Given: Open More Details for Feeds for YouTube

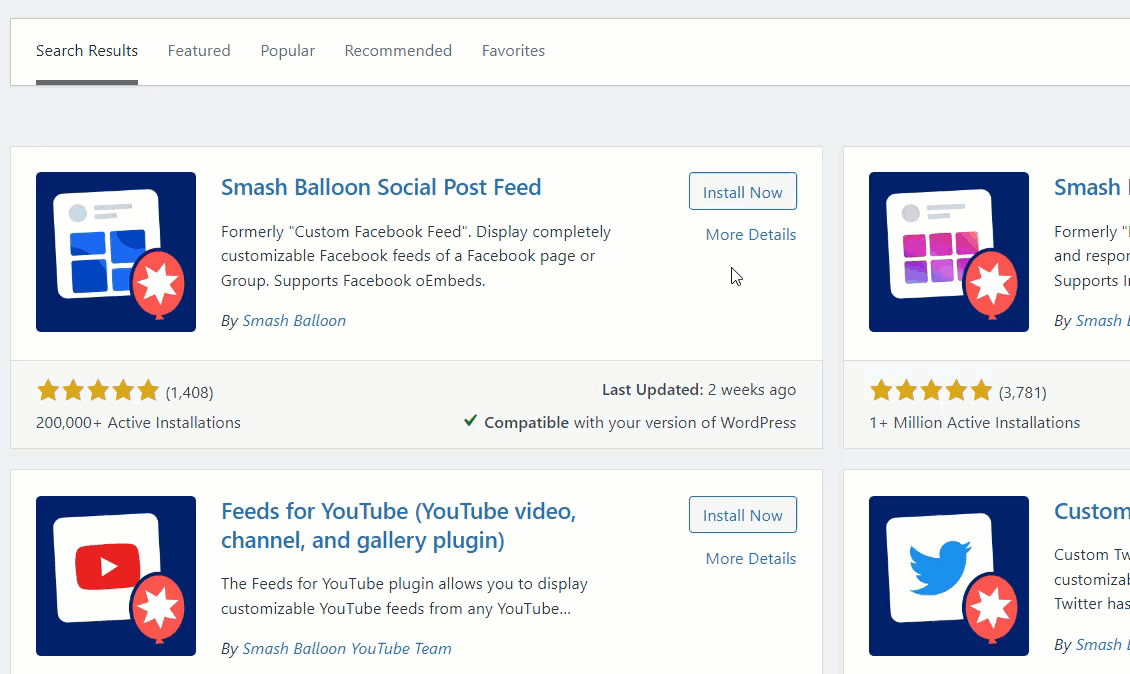Looking at the screenshot, I should tap(750, 559).
